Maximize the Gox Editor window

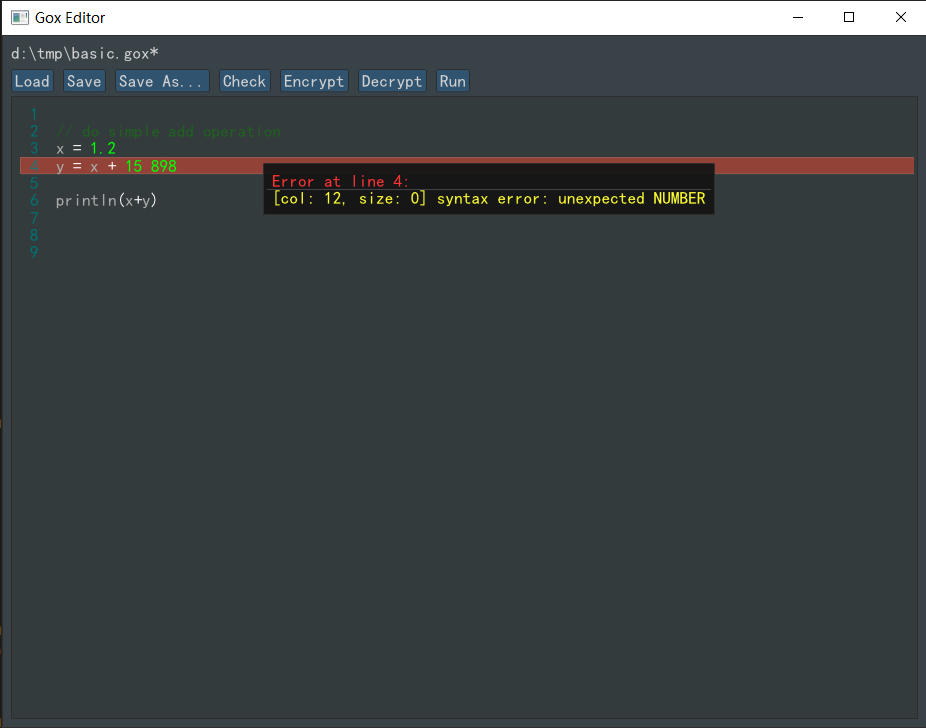click(x=849, y=17)
